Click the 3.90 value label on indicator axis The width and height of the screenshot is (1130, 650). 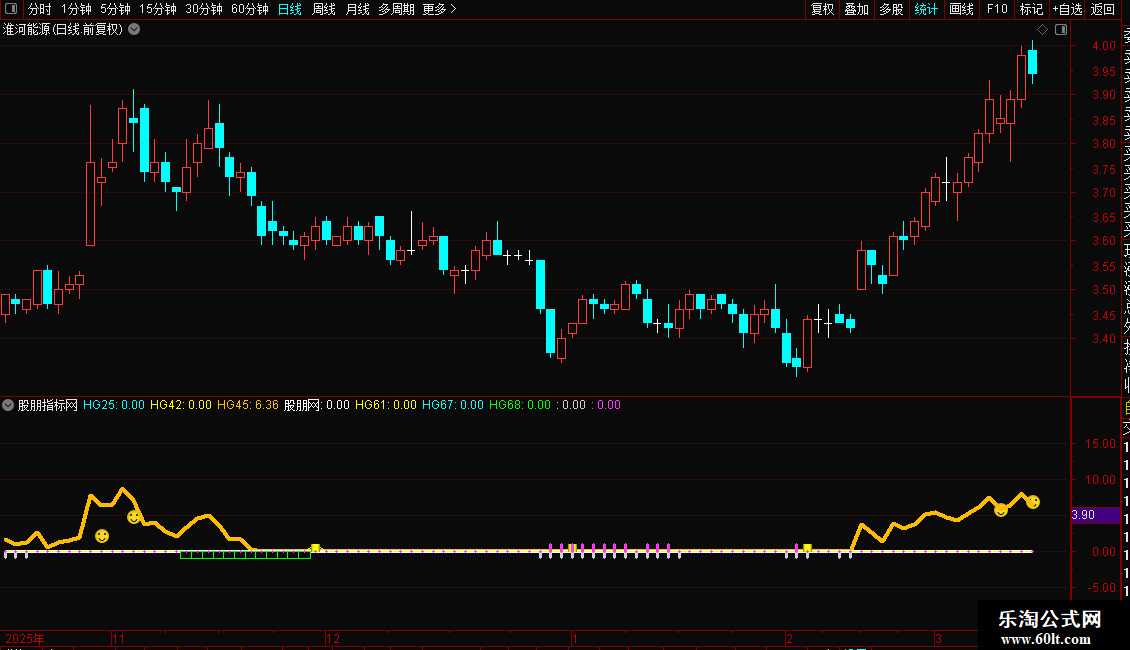tap(1083, 515)
